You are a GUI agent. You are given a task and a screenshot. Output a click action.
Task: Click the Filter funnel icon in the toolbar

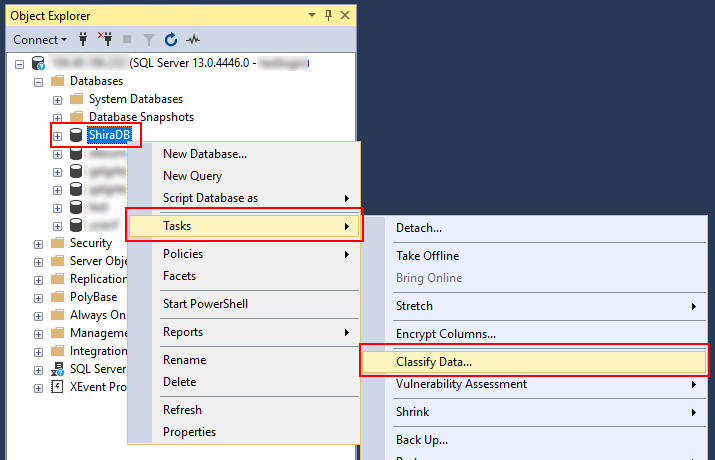(x=149, y=40)
